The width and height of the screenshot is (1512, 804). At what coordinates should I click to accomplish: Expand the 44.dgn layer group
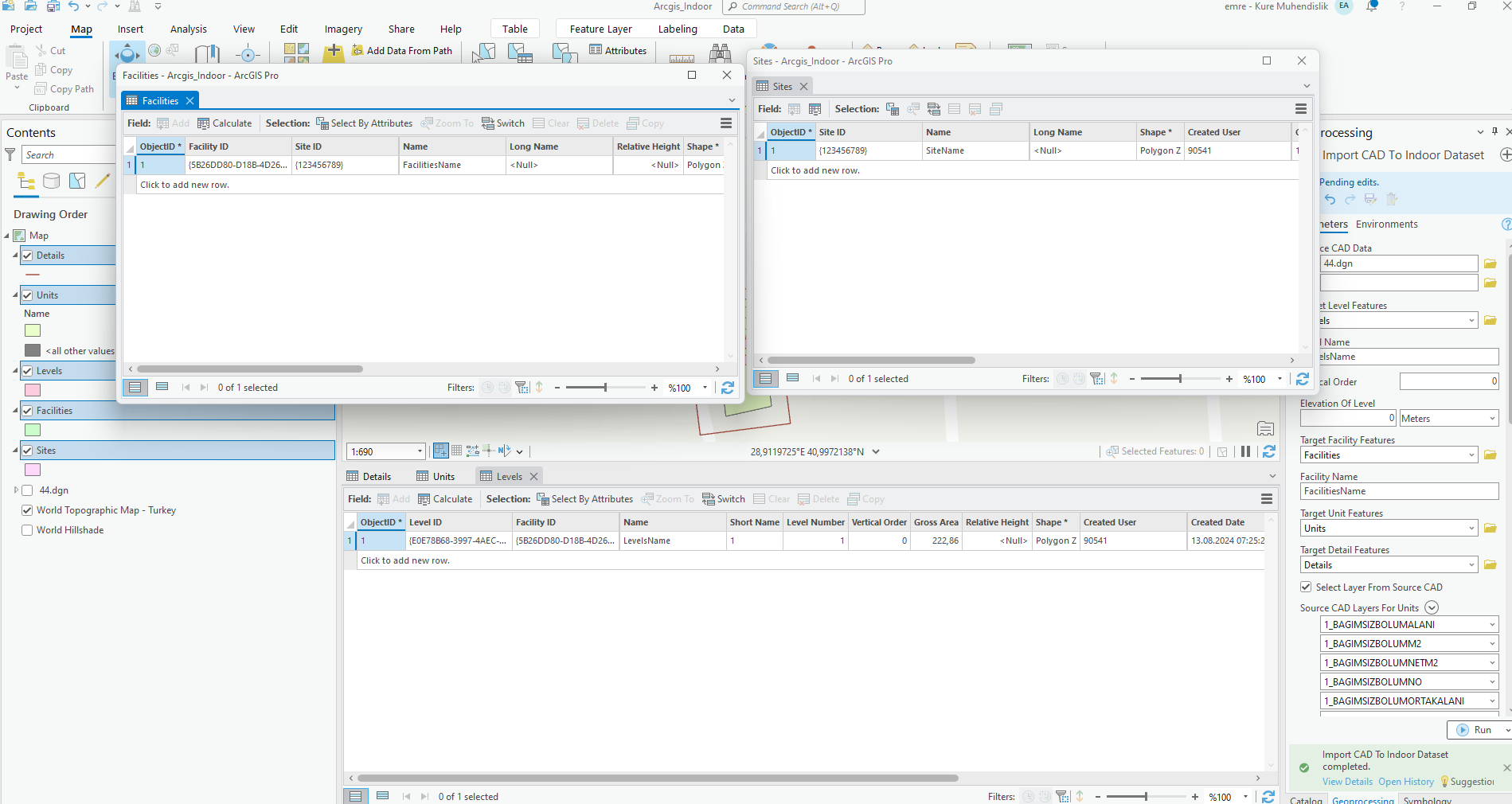point(16,490)
